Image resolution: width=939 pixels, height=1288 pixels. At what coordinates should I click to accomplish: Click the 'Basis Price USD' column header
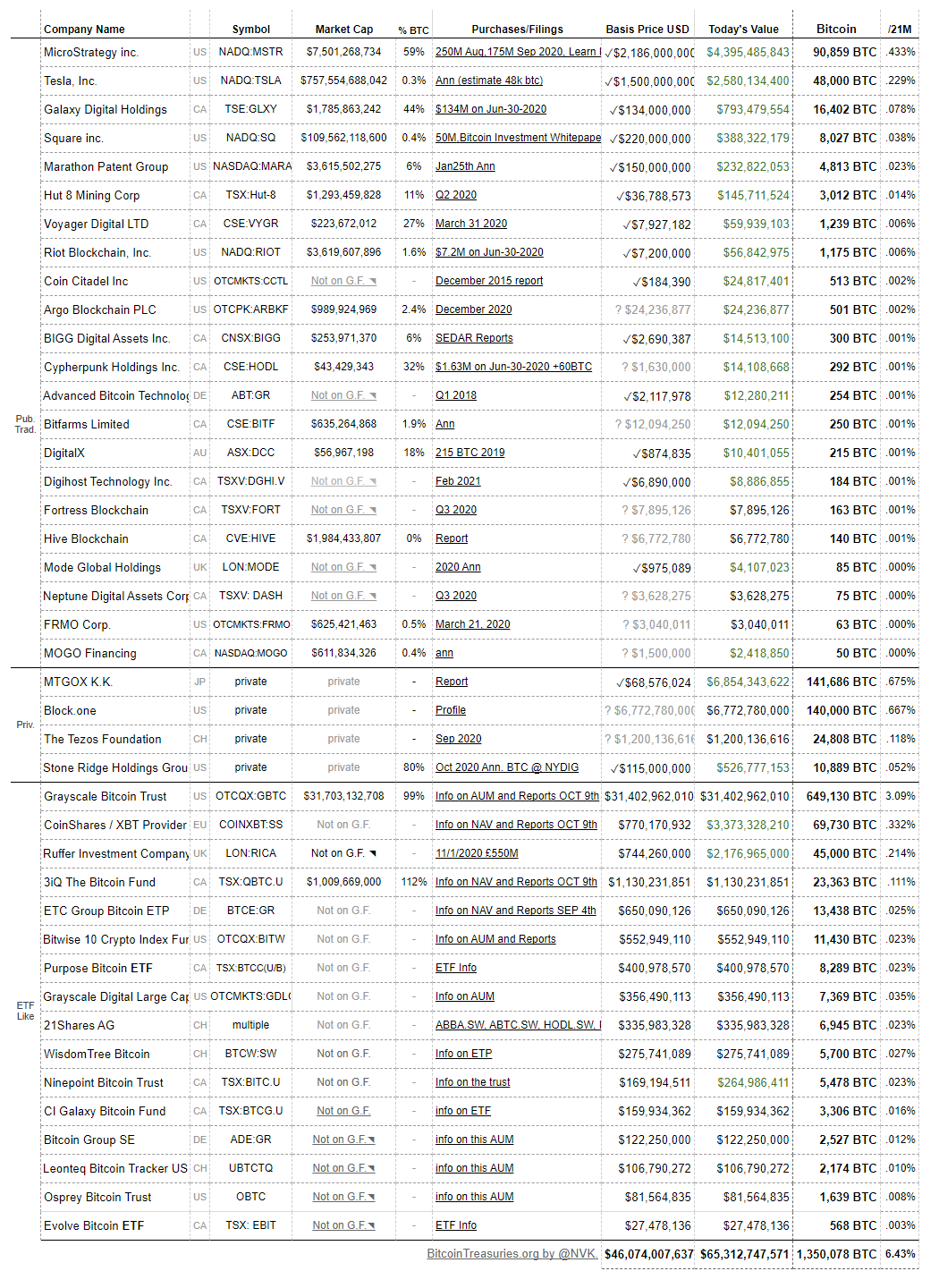point(647,30)
